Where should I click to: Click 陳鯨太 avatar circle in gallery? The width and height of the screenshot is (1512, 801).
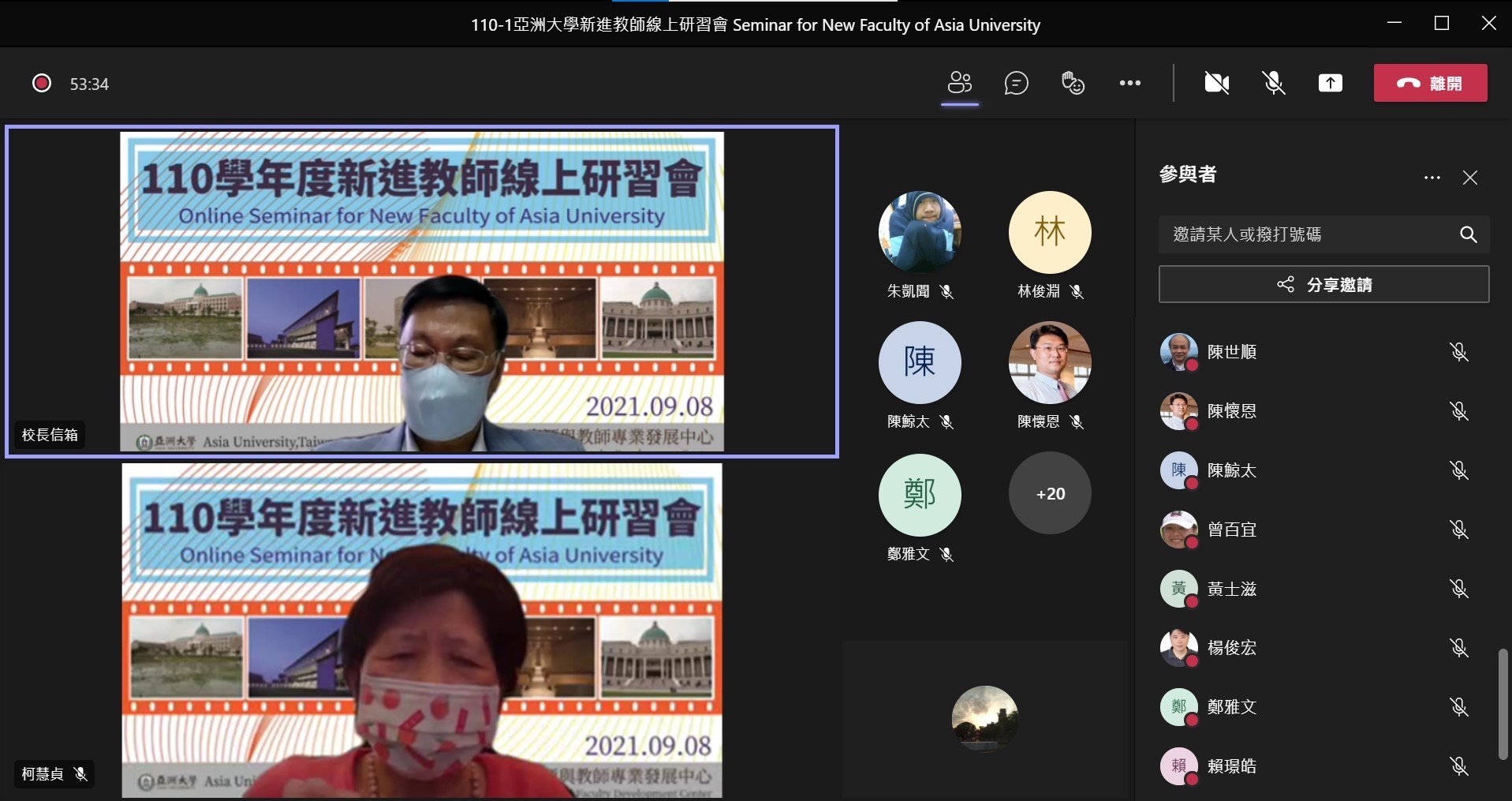click(x=920, y=362)
